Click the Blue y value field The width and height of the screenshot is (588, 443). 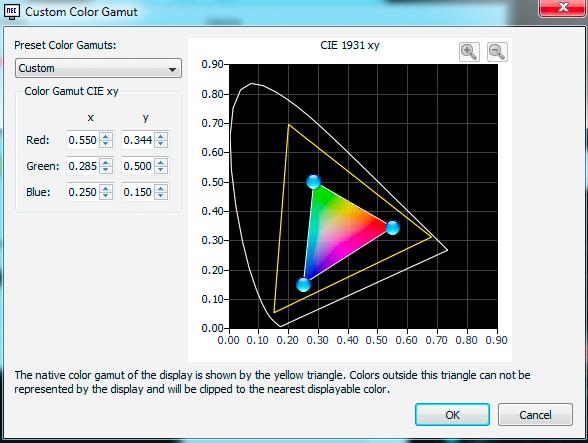point(138,192)
